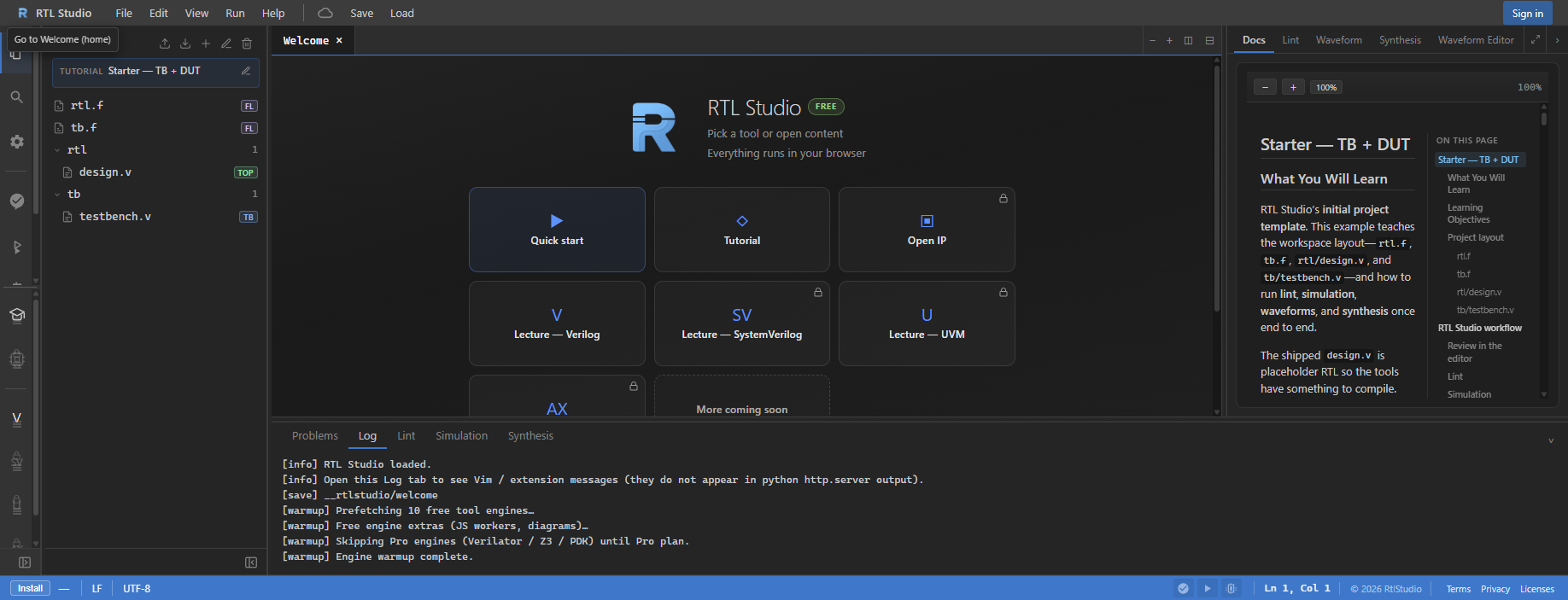The height and width of the screenshot is (600, 1568).
Task: Click the cloud icon next to Save
Action: click(x=325, y=13)
